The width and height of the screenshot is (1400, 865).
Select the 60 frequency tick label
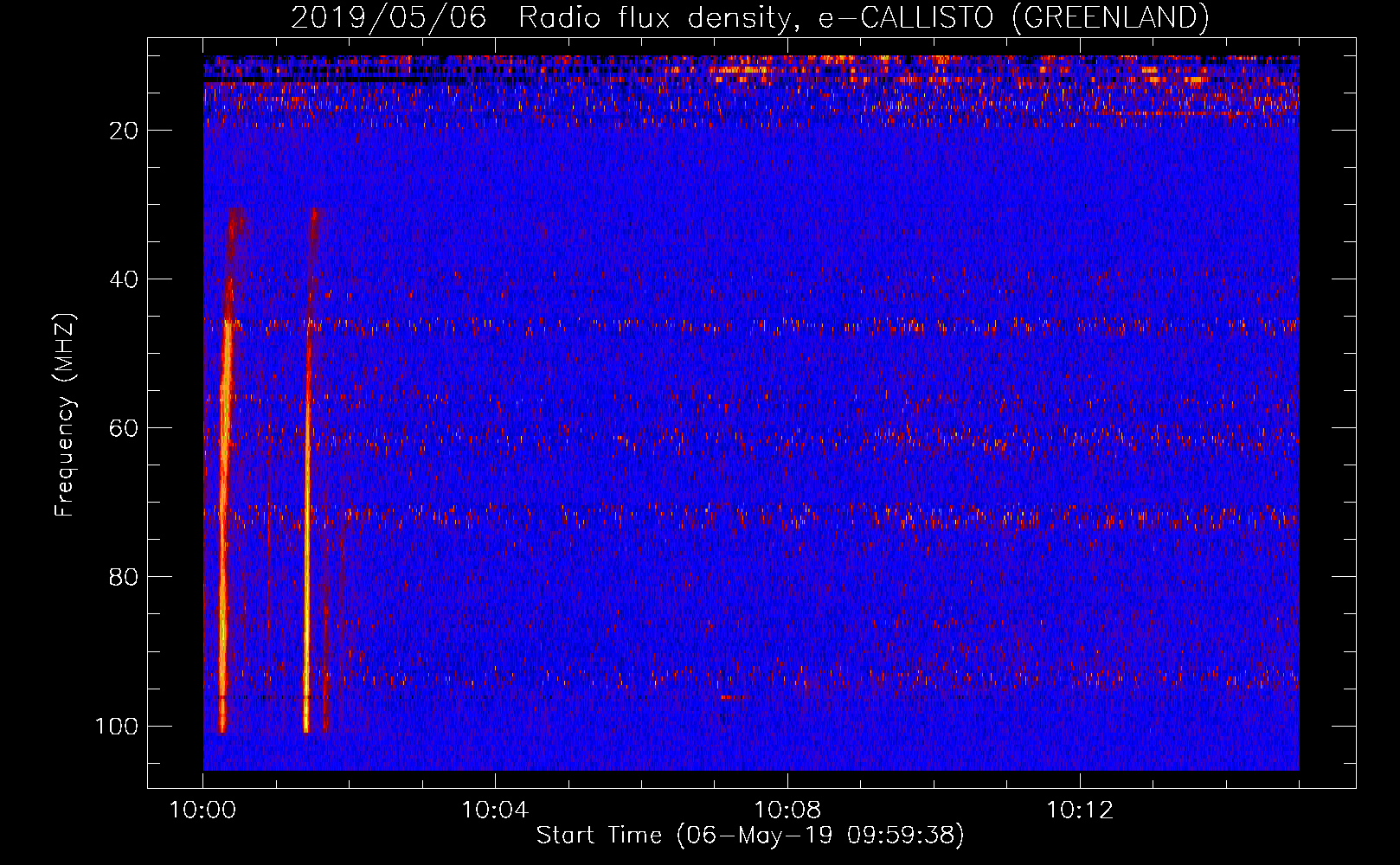(125, 428)
